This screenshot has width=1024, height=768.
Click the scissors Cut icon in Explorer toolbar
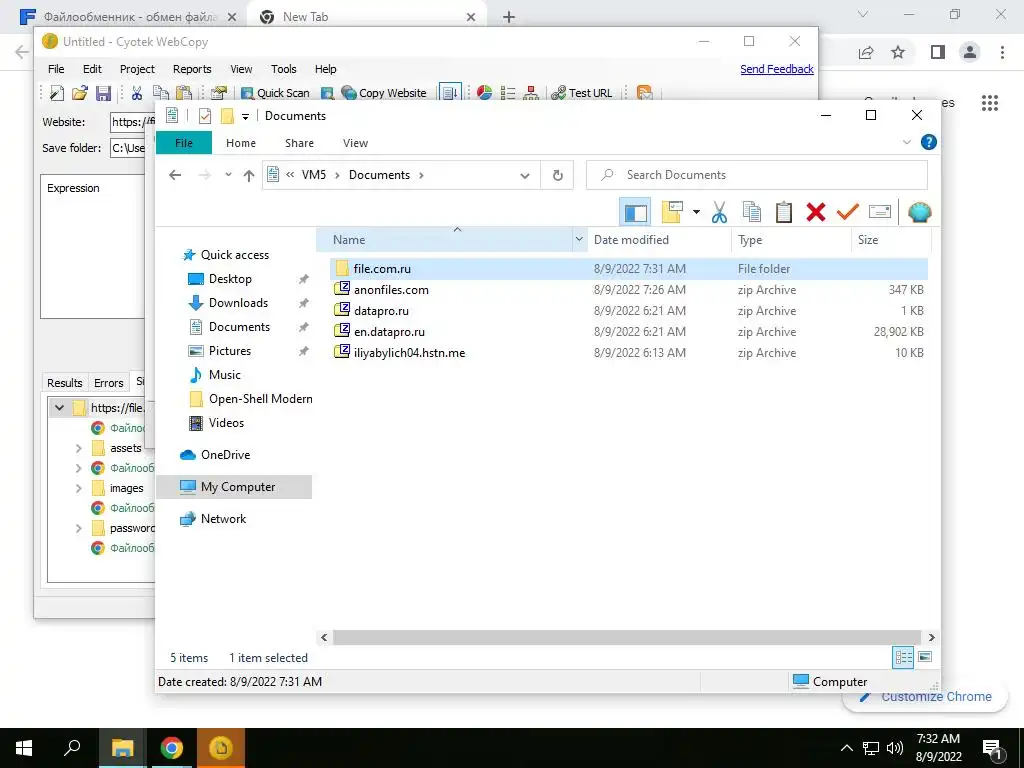(719, 212)
